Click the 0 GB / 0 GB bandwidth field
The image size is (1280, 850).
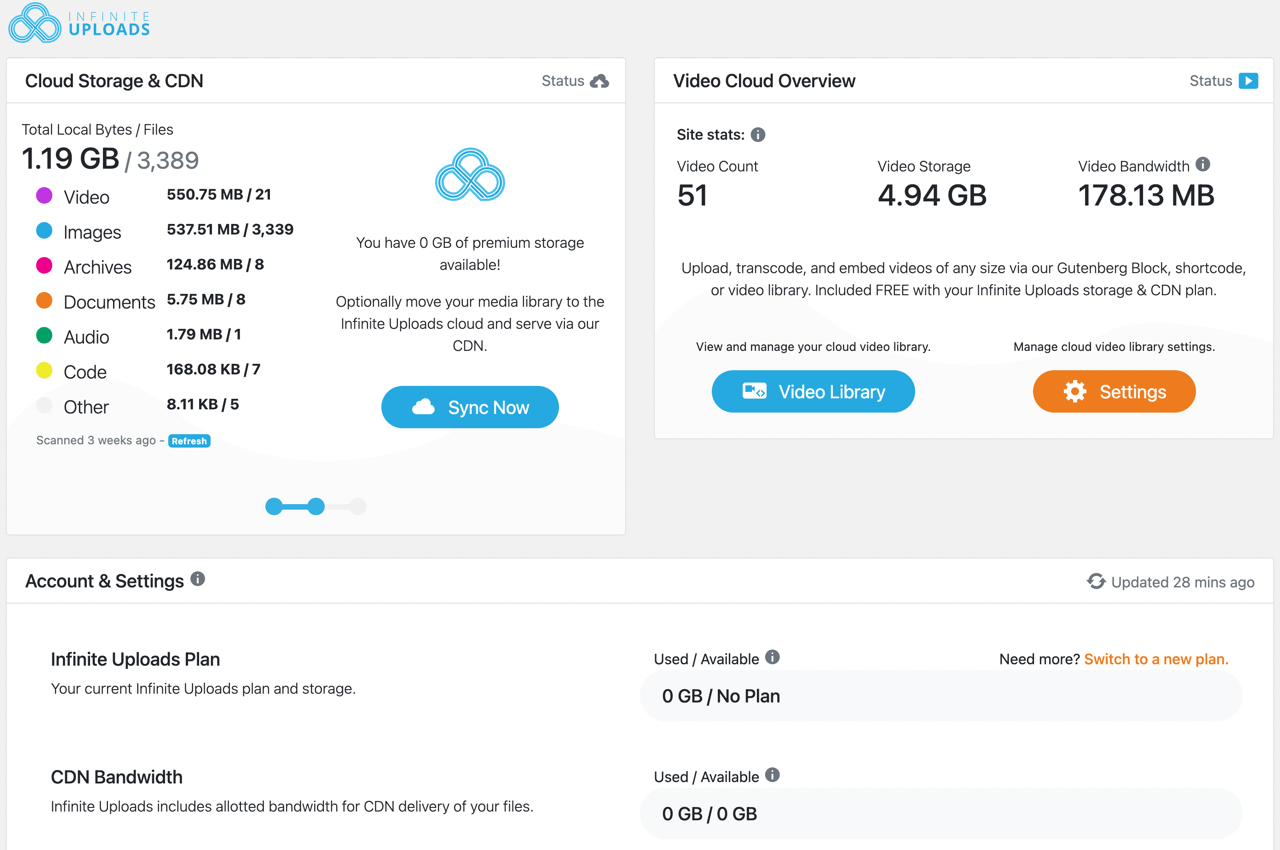click(x=941, y=814)
